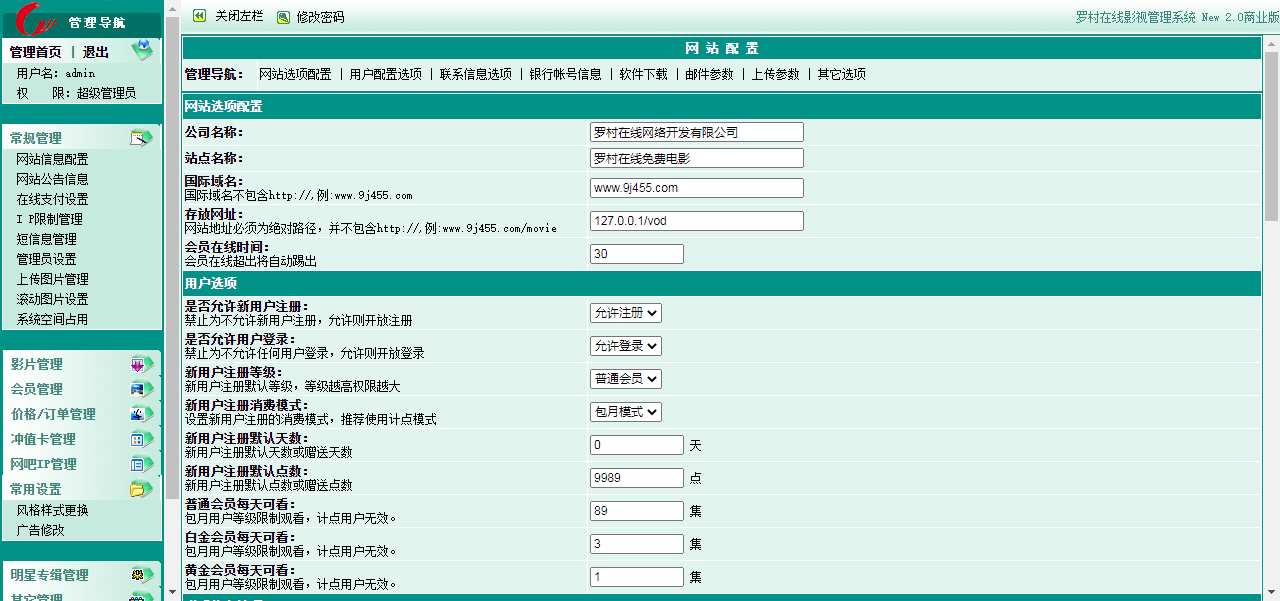Image resolution: width=1280 pixels, height=601 pixels.
Task: Open 风格样式更换 in the sidebar
Action: pyautogui.click(x=52, y=510)
